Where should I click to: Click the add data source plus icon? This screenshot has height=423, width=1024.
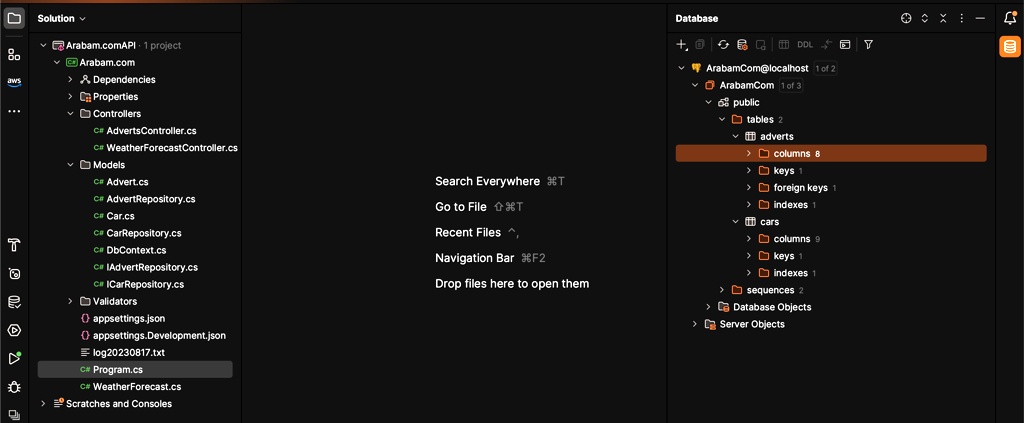(681, 44)
